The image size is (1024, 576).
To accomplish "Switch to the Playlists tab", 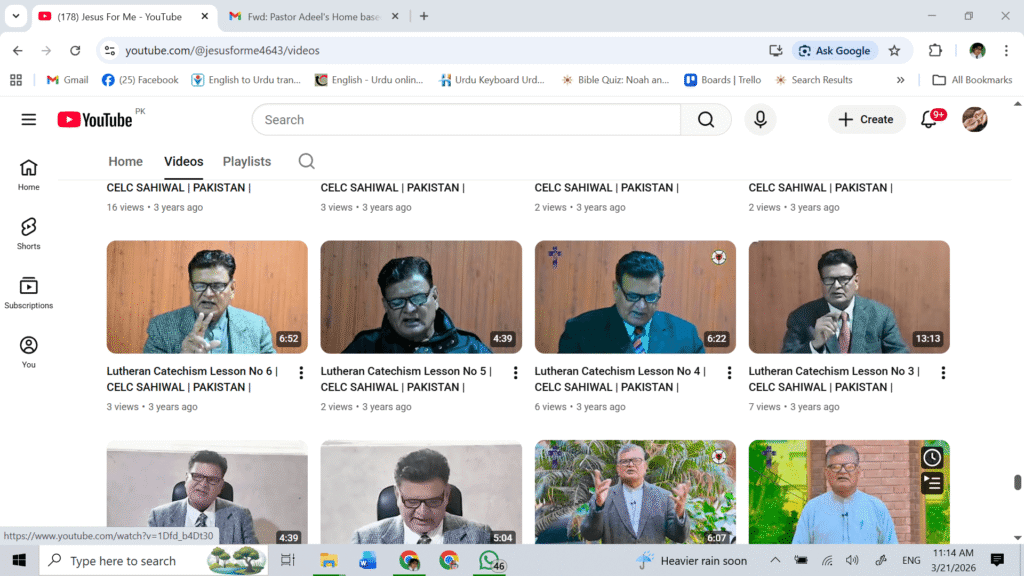I will click(x=247, y=161).
